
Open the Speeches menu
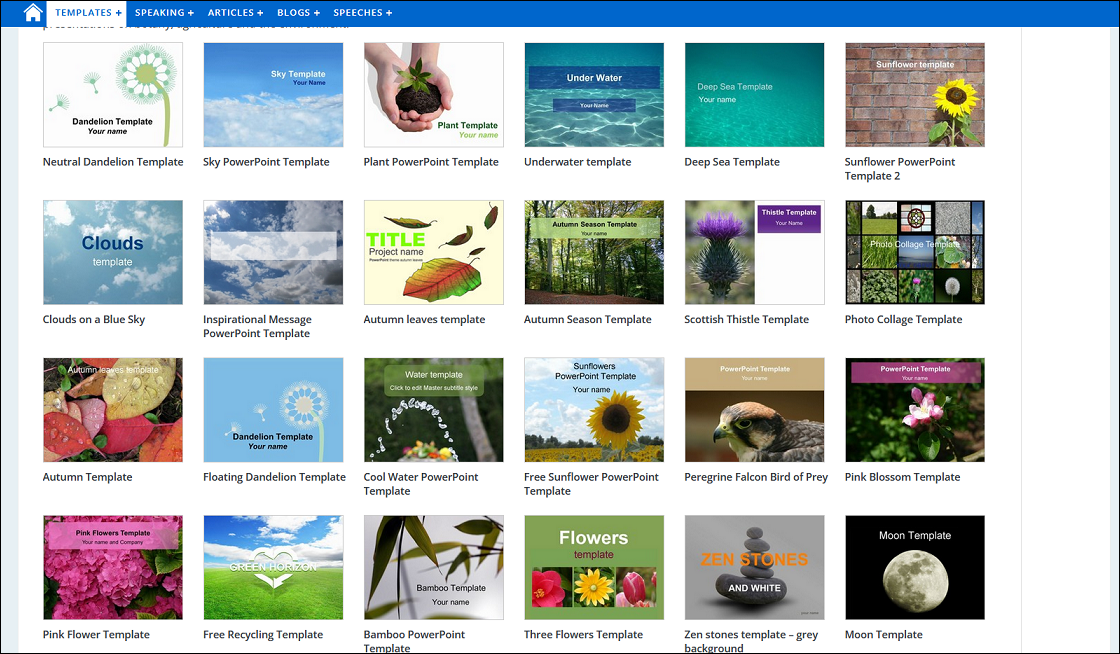363,13
